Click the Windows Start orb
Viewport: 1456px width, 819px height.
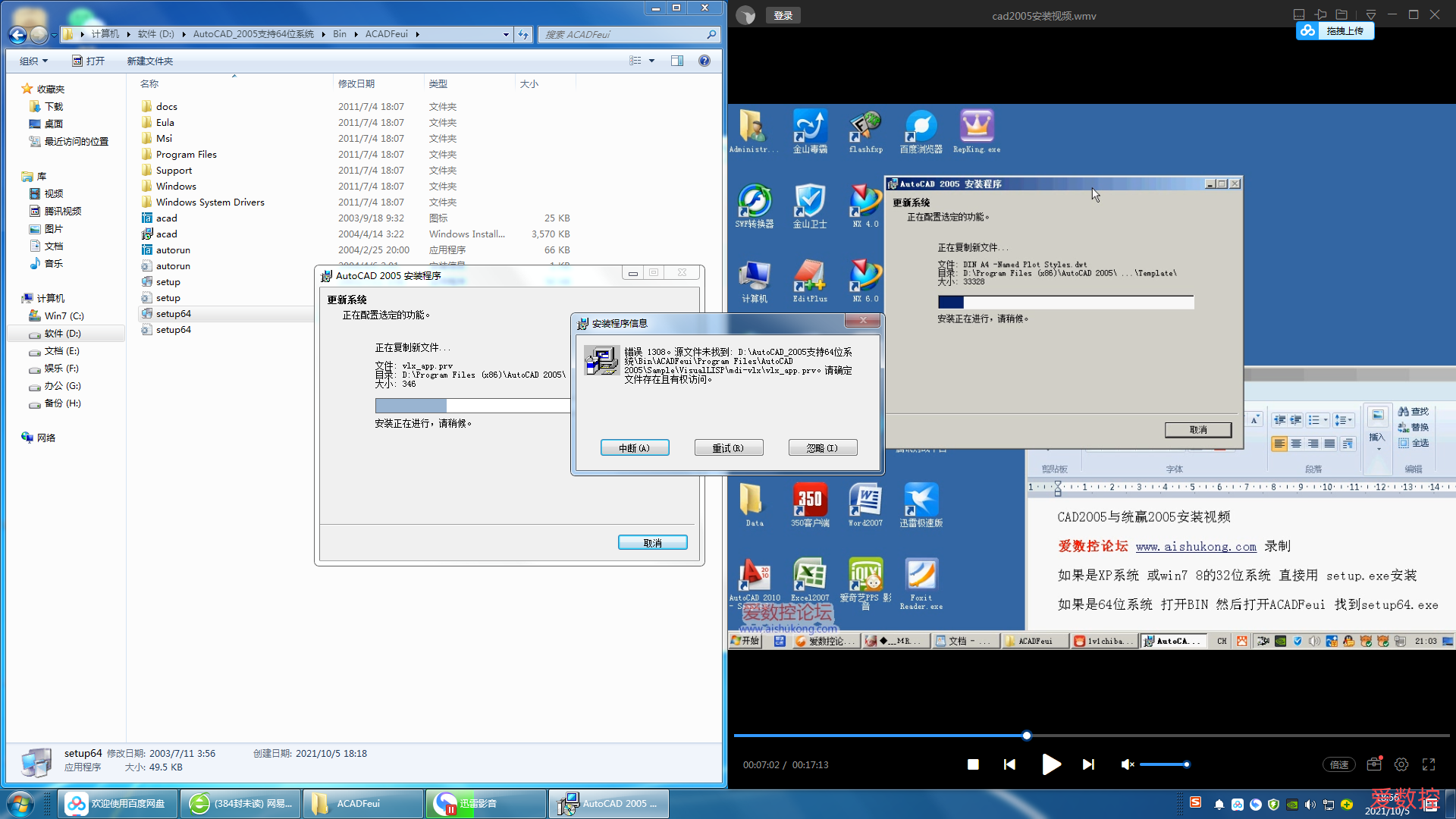(x=20, y=804)
